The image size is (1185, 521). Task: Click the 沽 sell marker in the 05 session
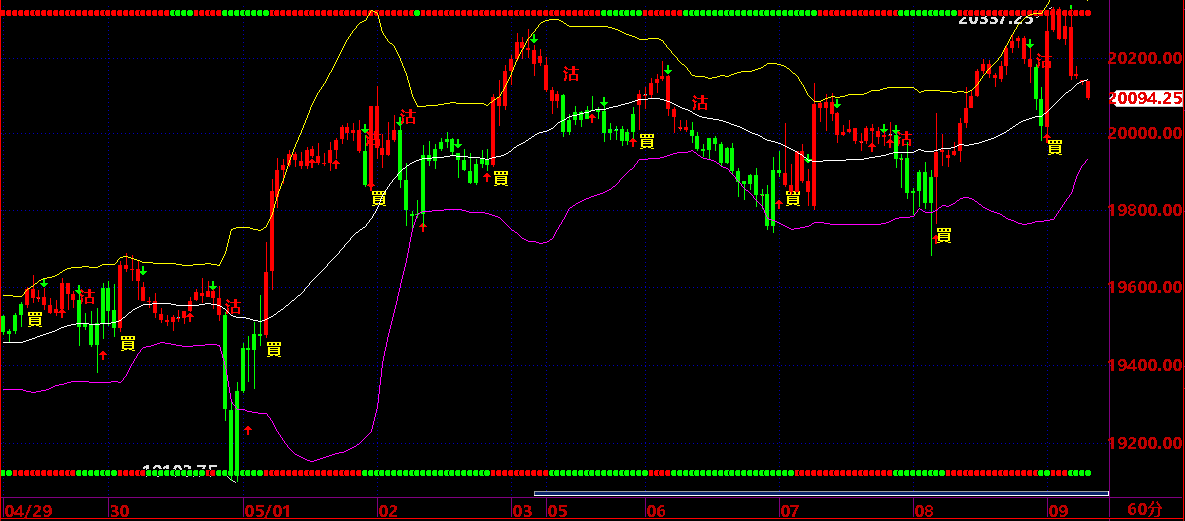(571, 73)
